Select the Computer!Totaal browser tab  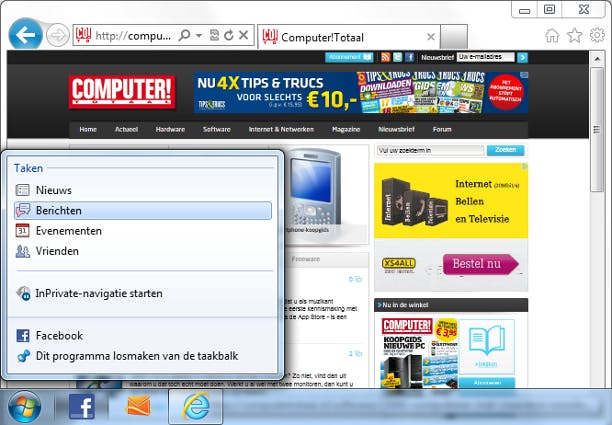tap(349, 37)
